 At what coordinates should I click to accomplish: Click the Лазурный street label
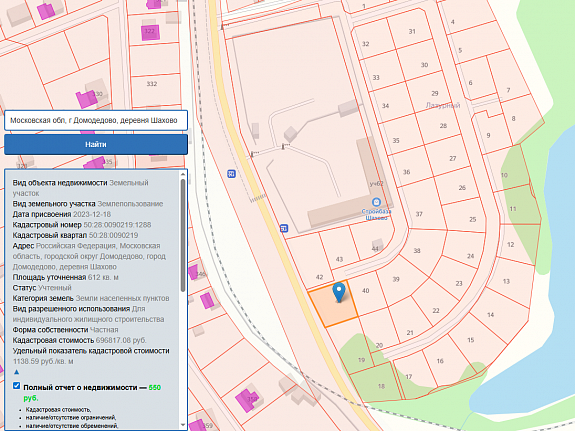(x=443, y=106)
